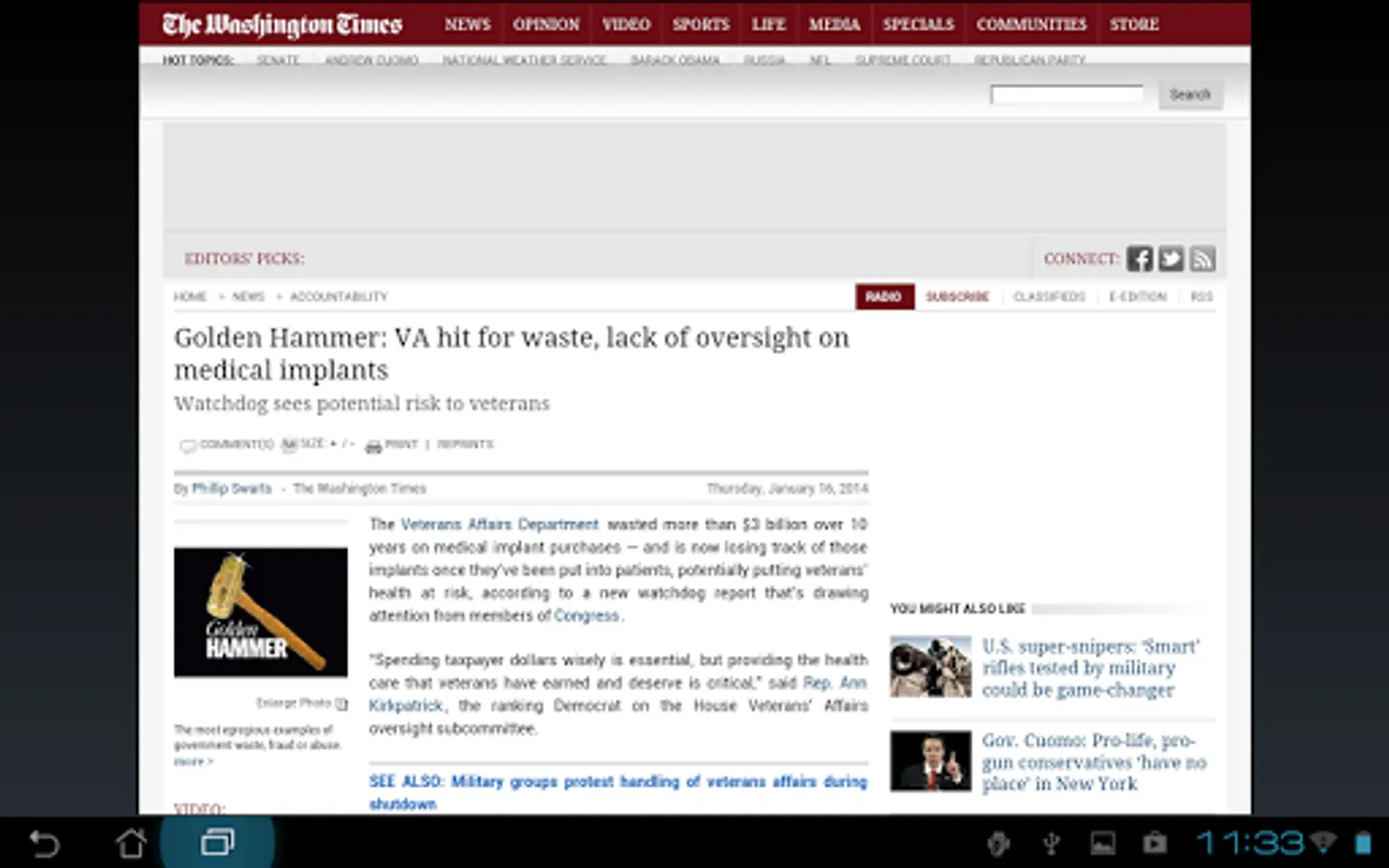Click the RUSSIA hot topic

click(x=764, y=60)
